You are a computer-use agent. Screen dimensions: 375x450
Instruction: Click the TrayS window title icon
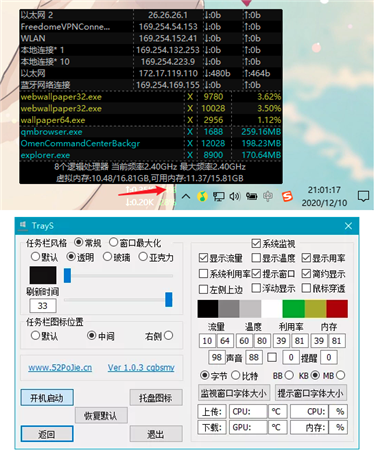pyautogui.click(x=23, y=225)
